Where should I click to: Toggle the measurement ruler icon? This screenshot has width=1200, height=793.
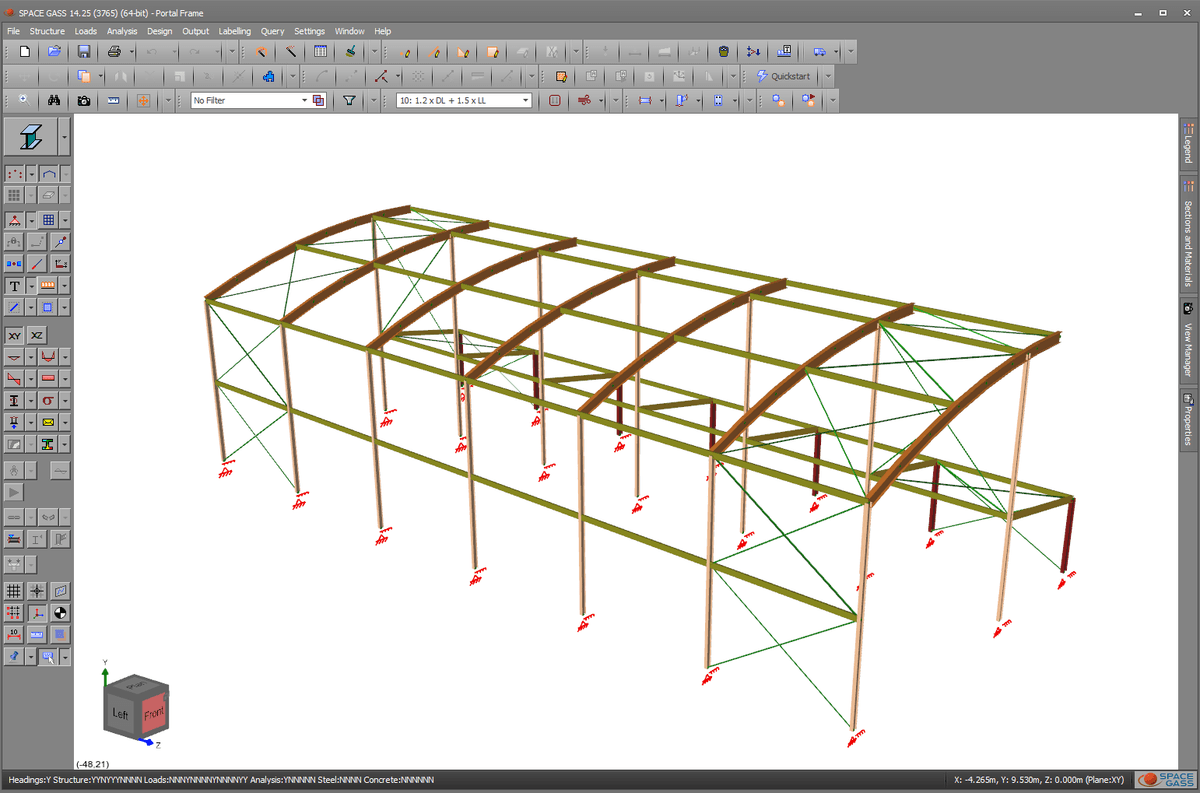coord(113,100)
